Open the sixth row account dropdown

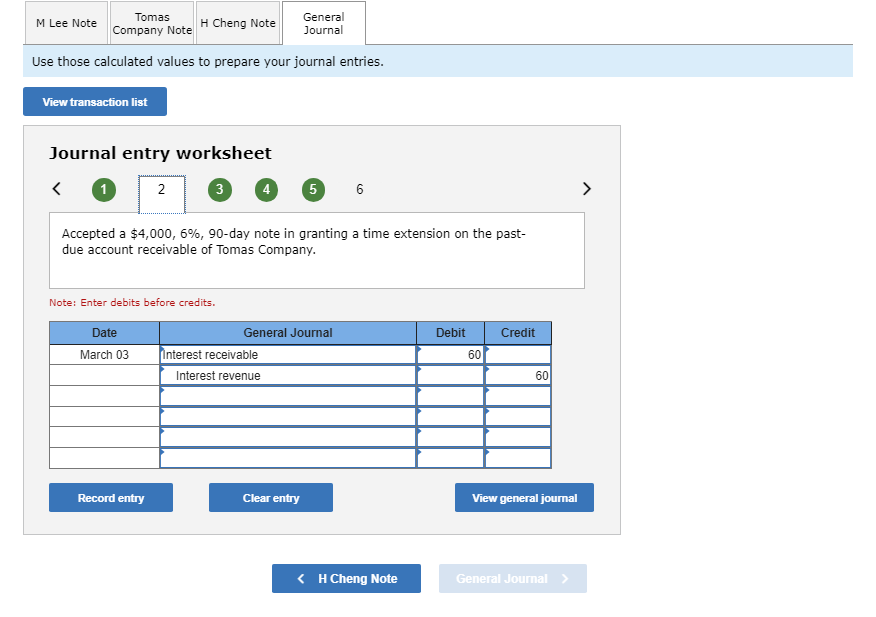point(288,458)
